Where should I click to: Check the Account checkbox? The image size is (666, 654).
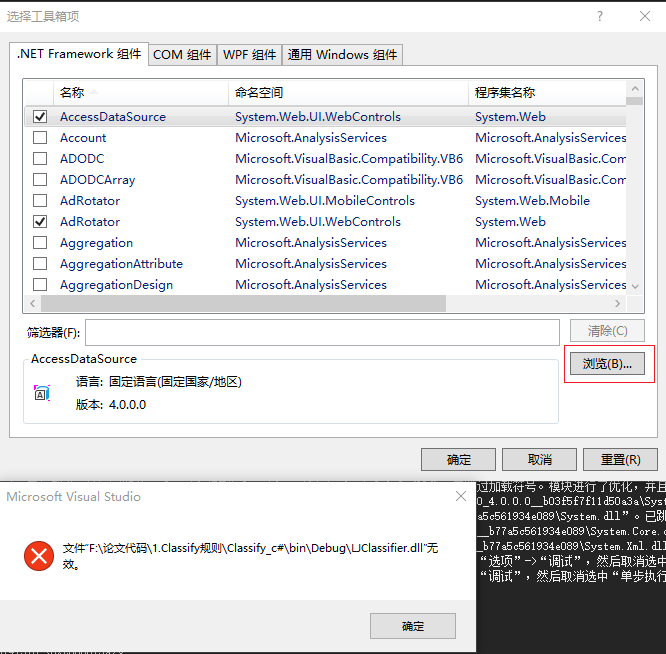coord(40,138)
